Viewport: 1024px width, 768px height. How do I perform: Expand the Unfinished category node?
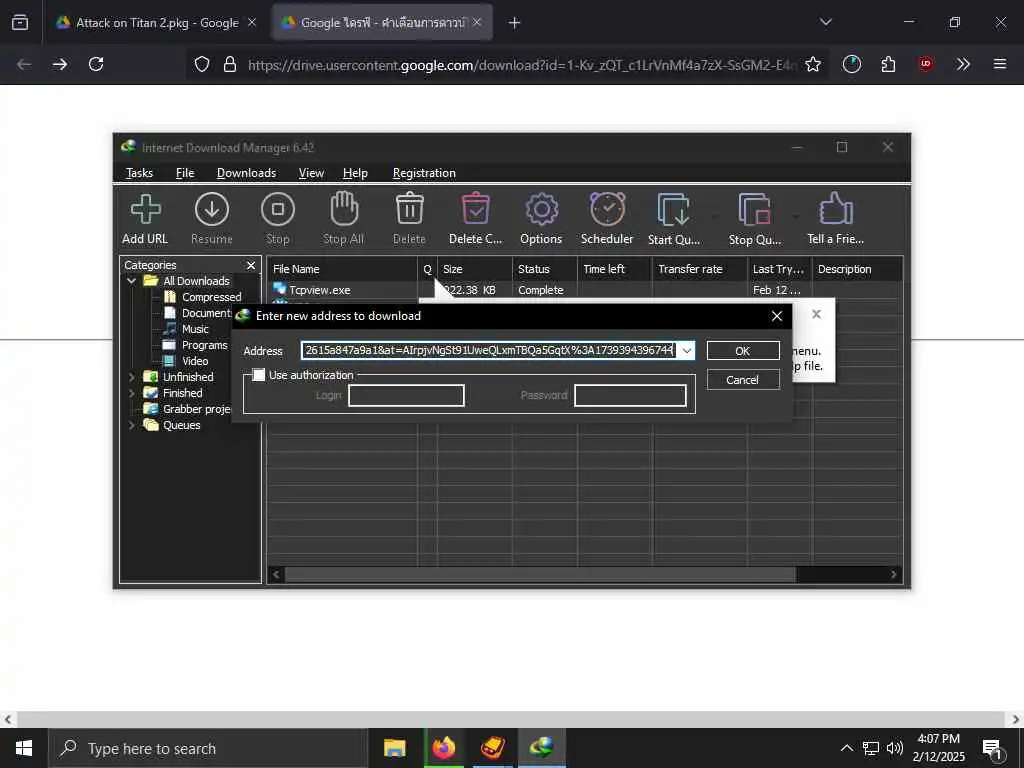tap(131, 377)
